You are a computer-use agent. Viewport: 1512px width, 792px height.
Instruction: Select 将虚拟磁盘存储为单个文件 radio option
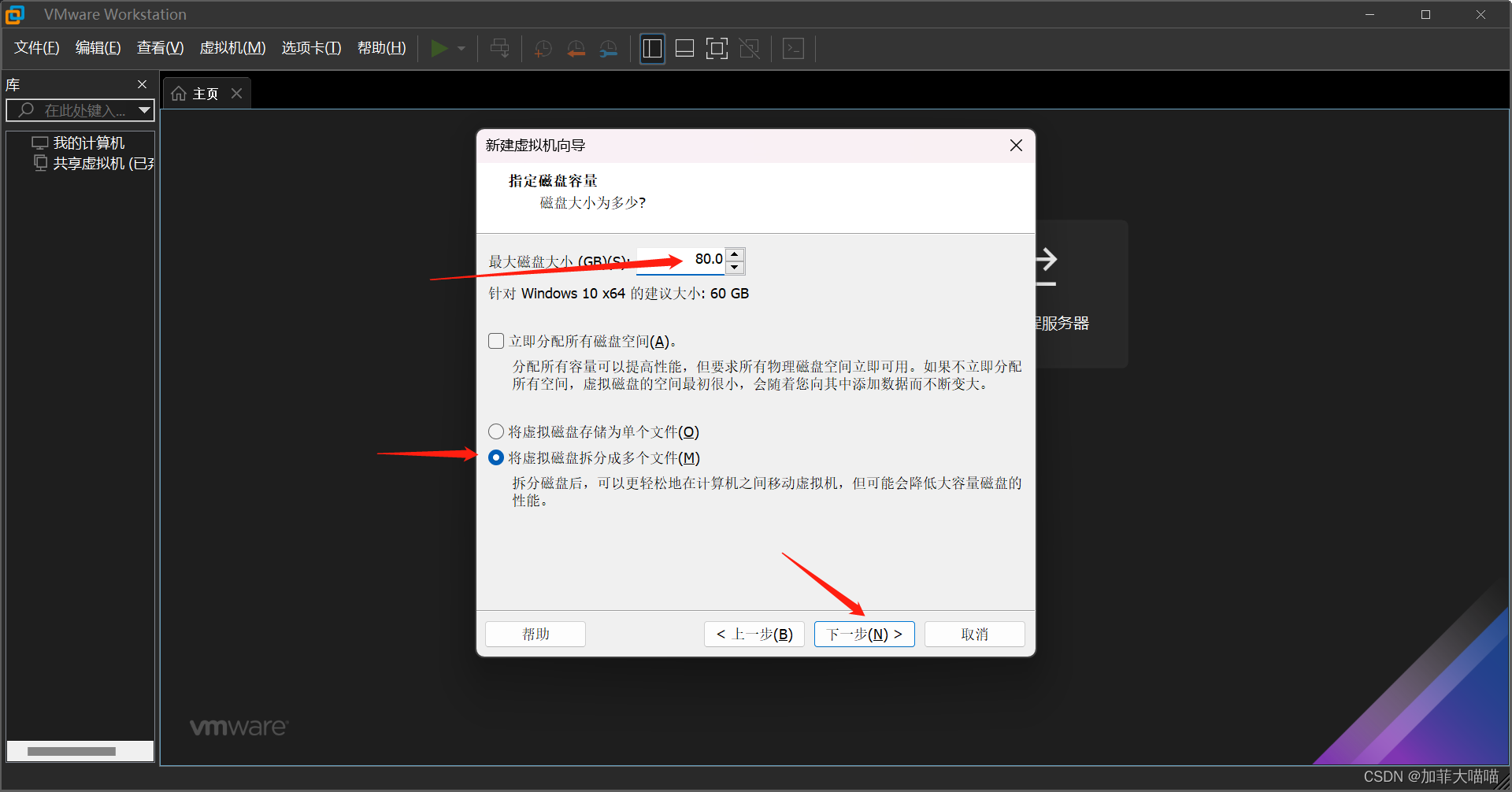tap(496, 431)
